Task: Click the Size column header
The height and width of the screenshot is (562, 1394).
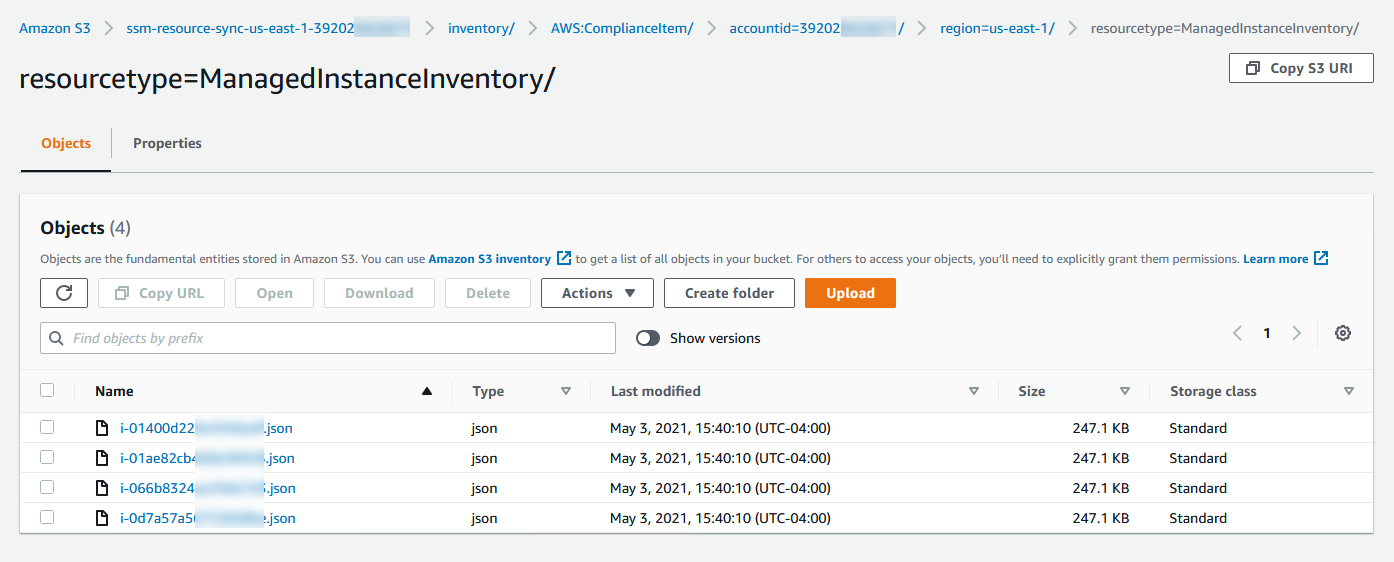Action: [1032, 391]
